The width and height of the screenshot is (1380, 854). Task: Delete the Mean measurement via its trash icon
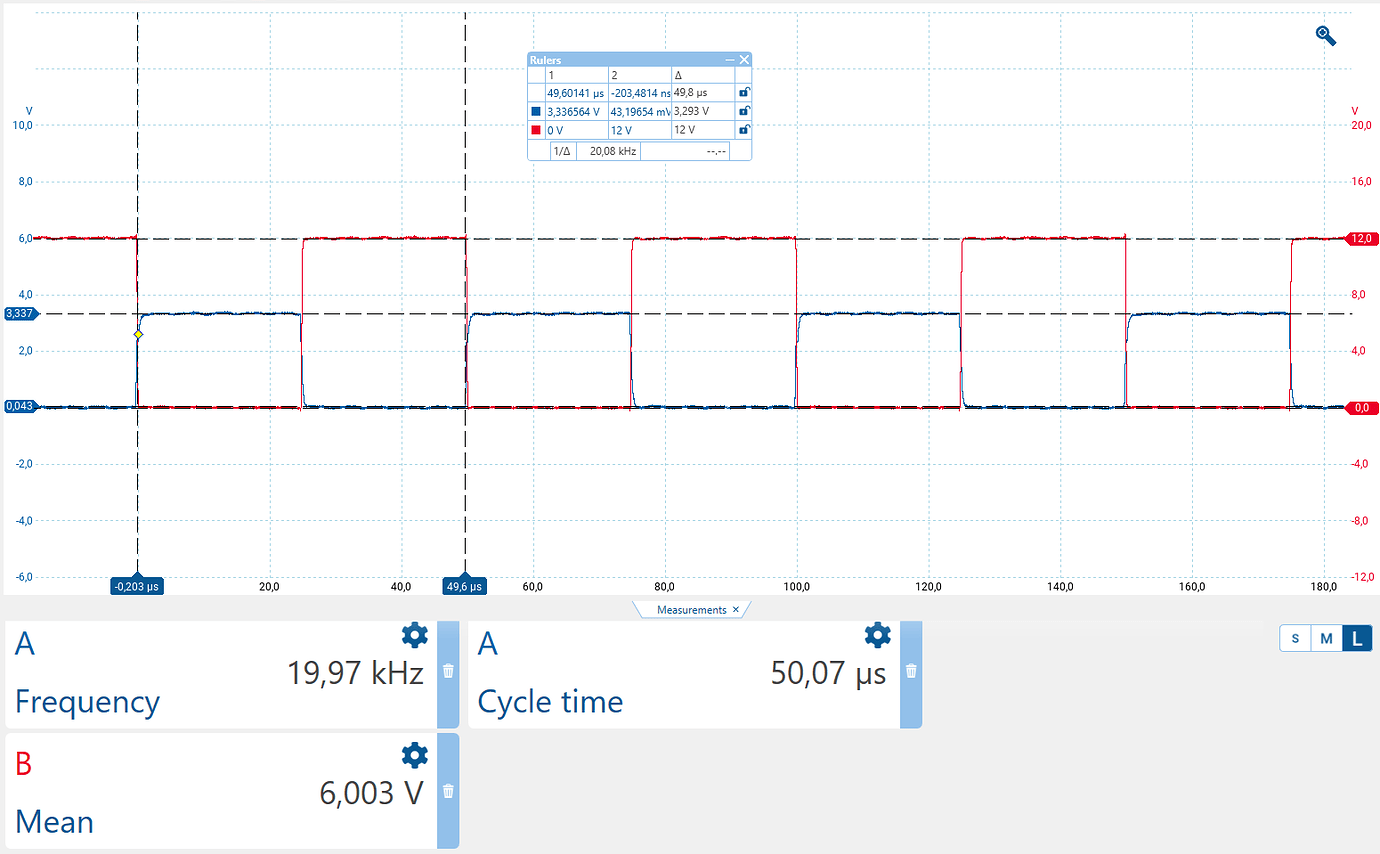coord(447,790)
